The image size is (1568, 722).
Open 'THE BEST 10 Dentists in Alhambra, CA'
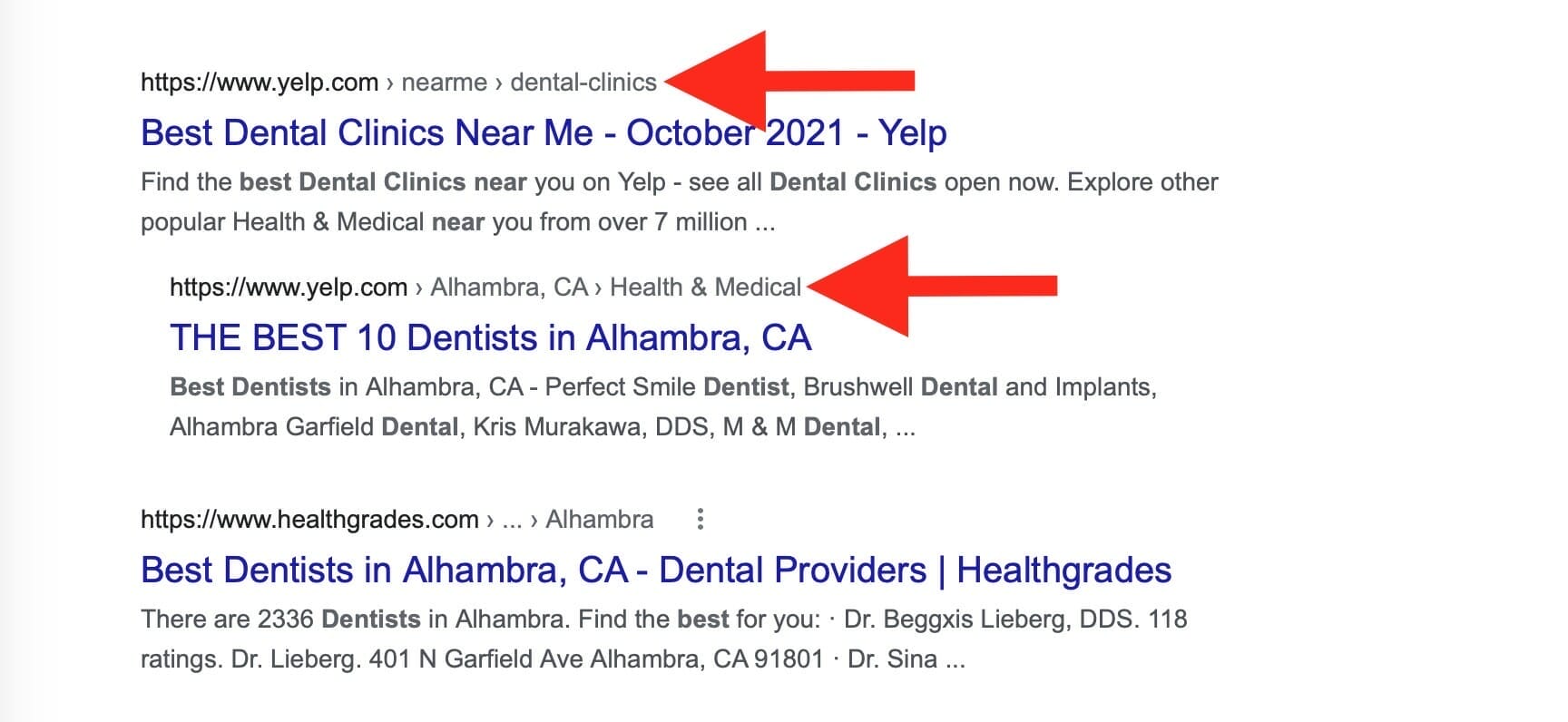coord(492,337)
